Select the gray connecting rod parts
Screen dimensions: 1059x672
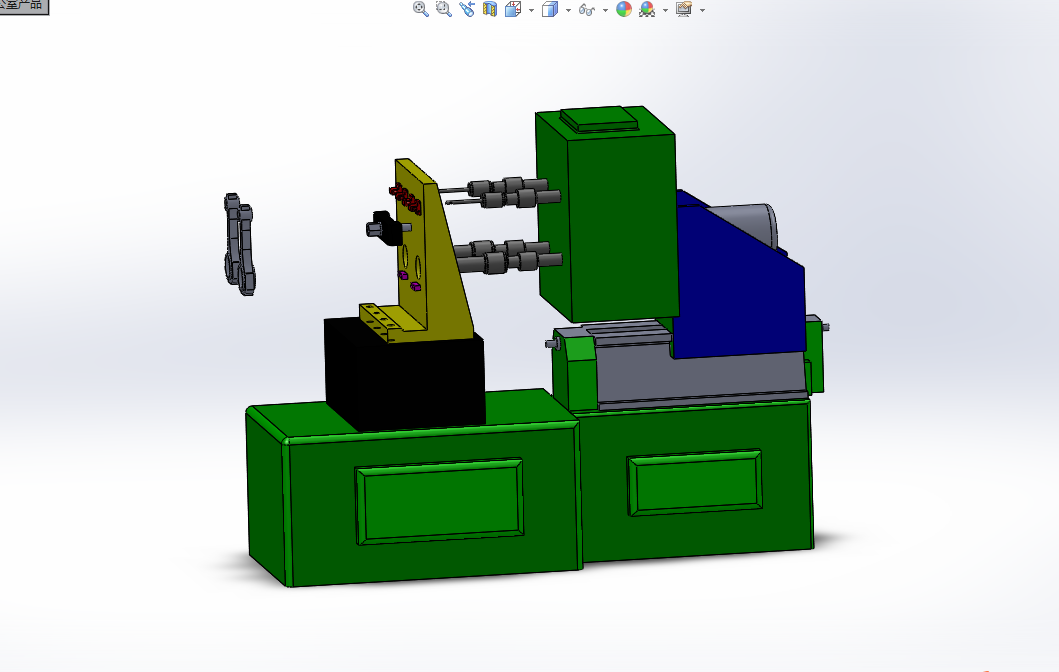click(x=240, y=244)
